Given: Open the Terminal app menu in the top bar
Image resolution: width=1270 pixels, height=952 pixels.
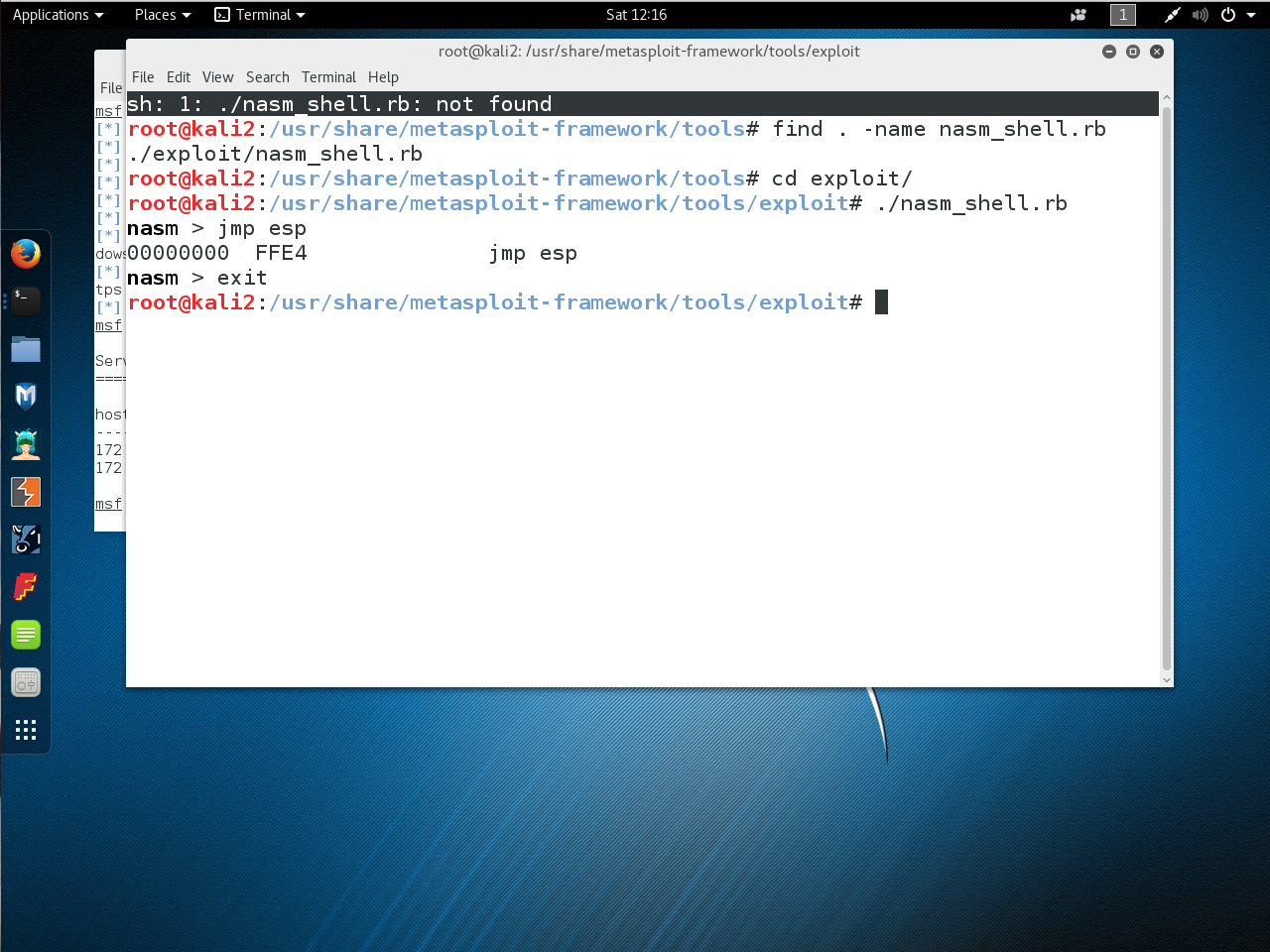Looking at the screenshot, I should pos(261,15).
